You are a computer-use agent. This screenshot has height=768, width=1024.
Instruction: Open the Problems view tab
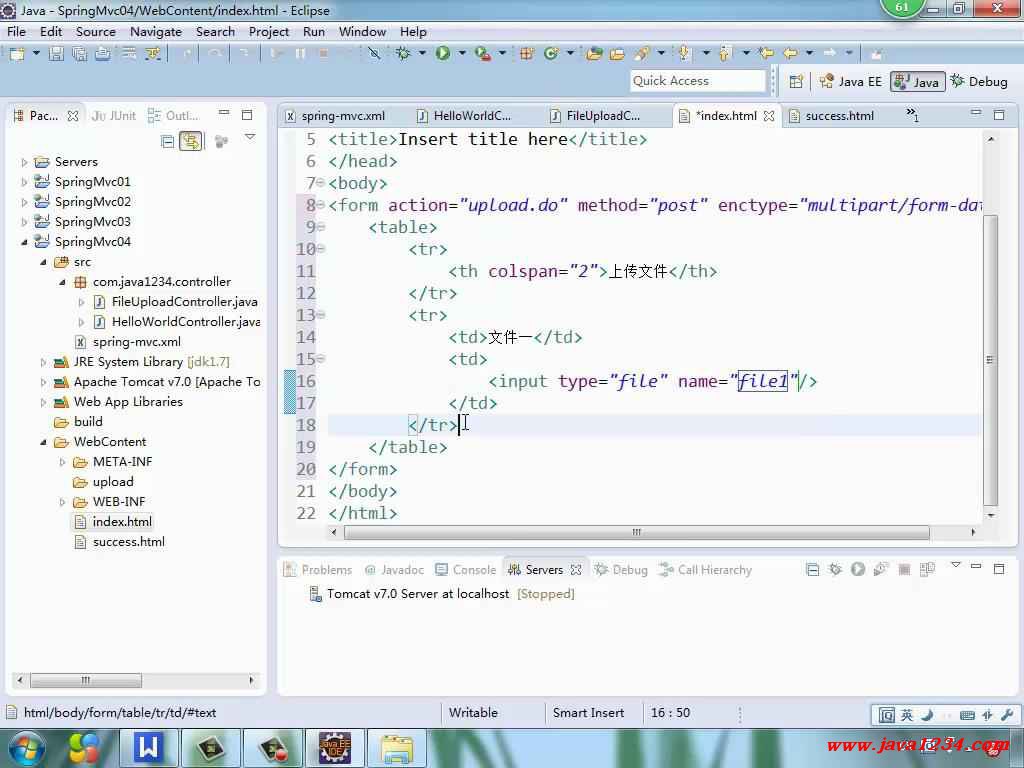pyautogui.click(x=318, y=570)
